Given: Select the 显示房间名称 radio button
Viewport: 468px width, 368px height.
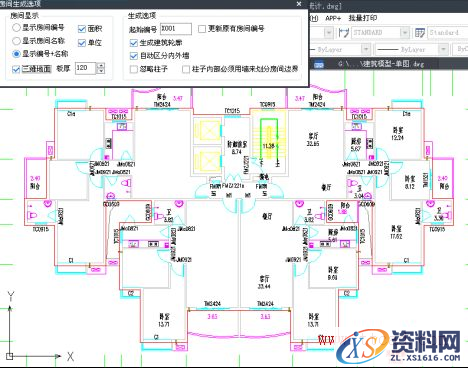Looking at the screenshot, I should (16, 41).
